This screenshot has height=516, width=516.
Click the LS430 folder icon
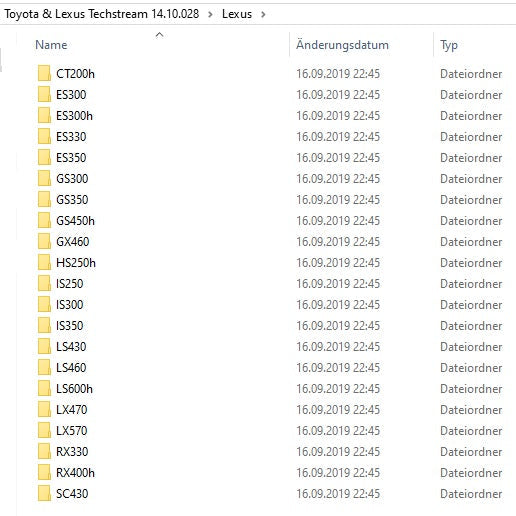44,346
